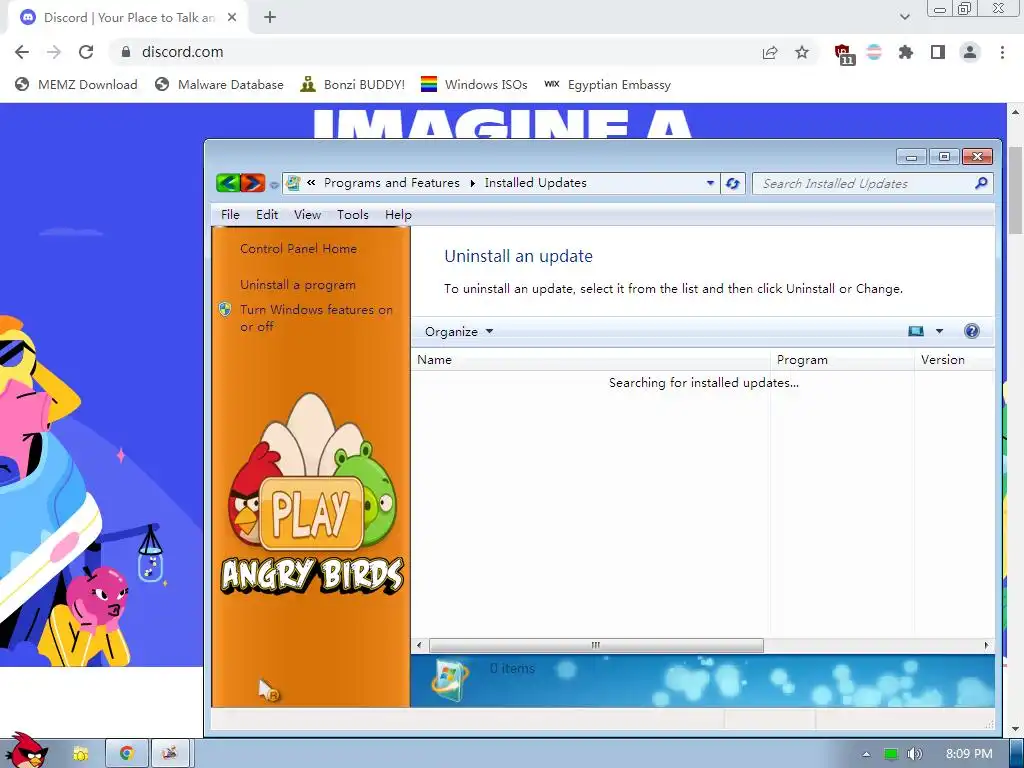
Task: Open recent pages dropdown beside nav arrows
Action: [274, 185]
